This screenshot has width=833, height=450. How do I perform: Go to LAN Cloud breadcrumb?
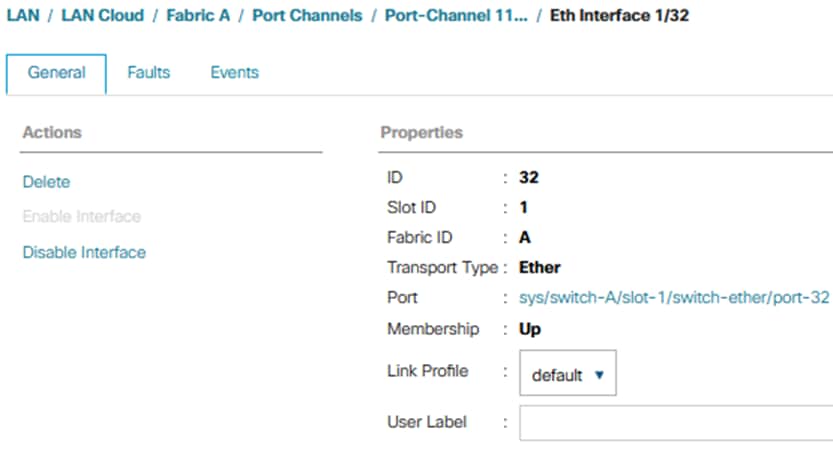(x=103, y=15)
